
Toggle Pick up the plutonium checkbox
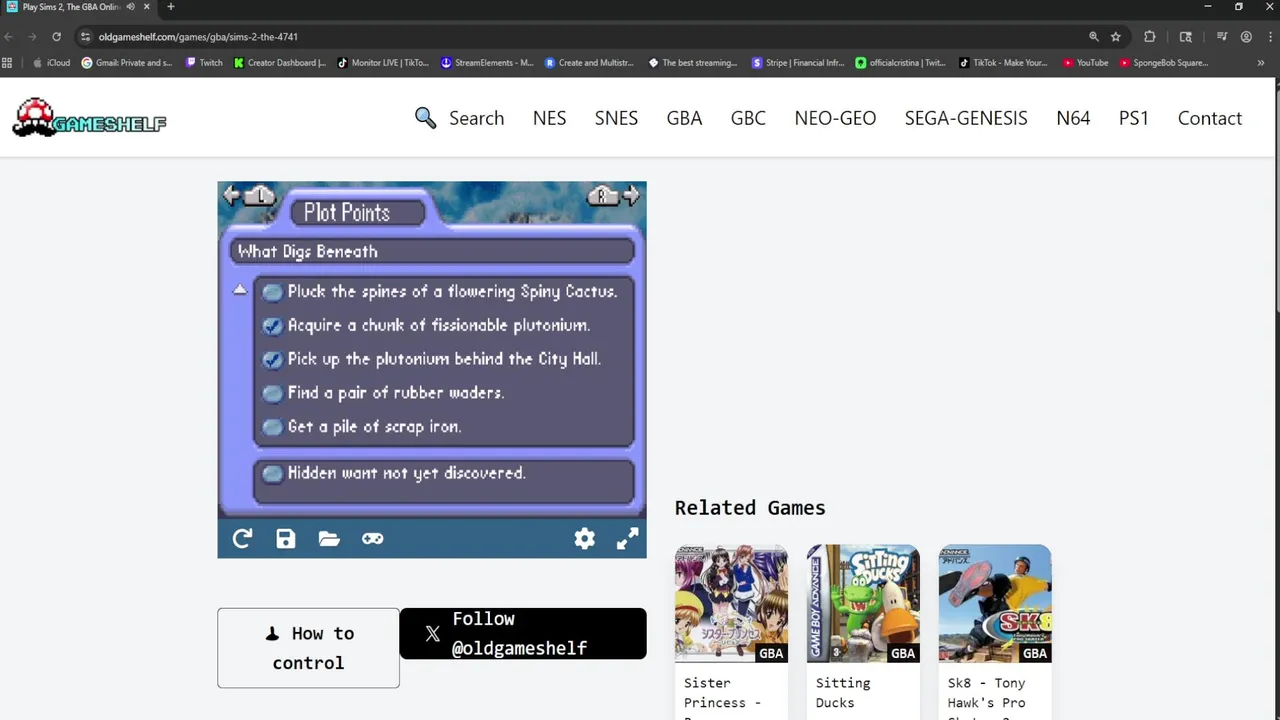tap(272, 360)
